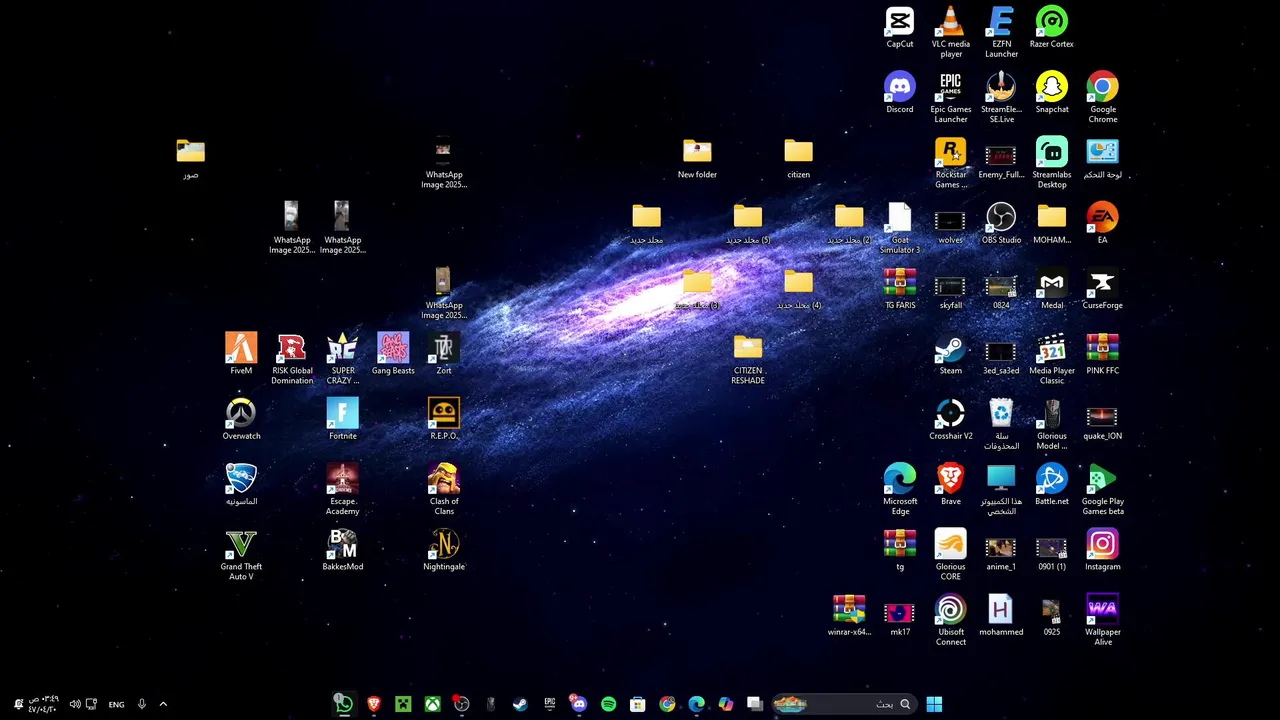Select the StreamElements SE.Live icon

(x=1001, y=97)
